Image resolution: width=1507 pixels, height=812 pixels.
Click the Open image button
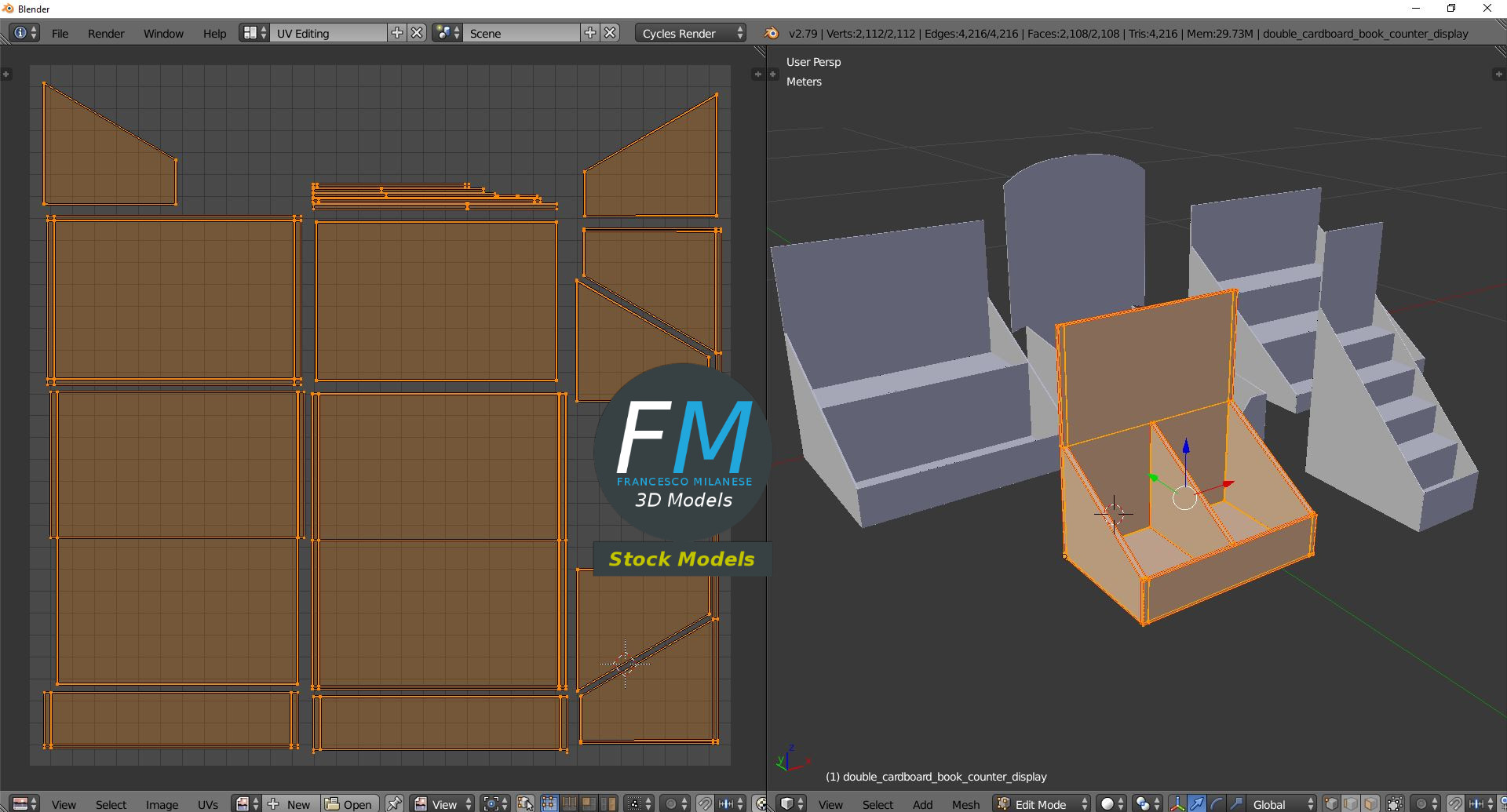[x=349, y=803]
